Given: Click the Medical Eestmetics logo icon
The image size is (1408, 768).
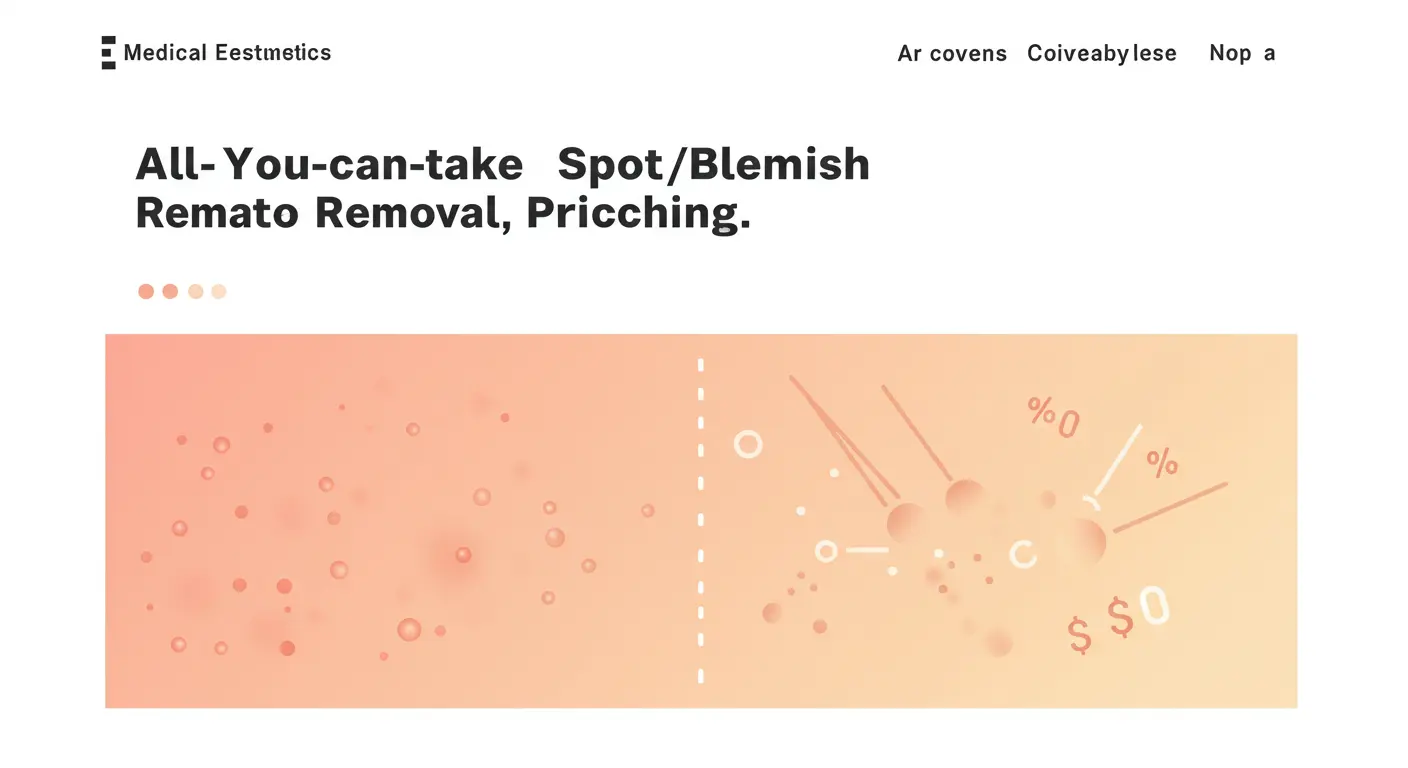Looking at the screenshot, I should 108,52.
